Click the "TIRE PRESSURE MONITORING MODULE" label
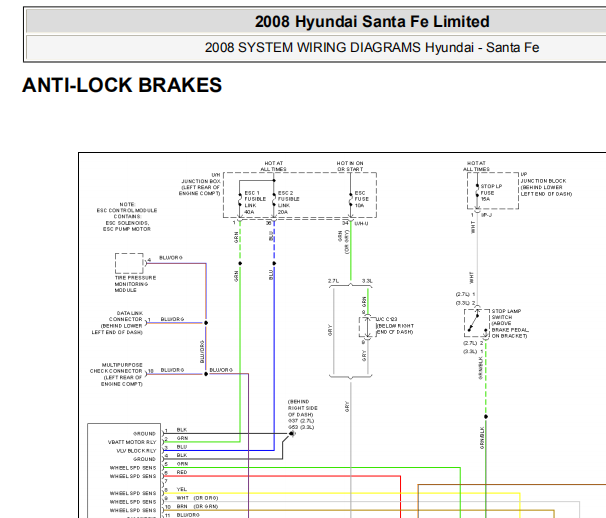 135,284
